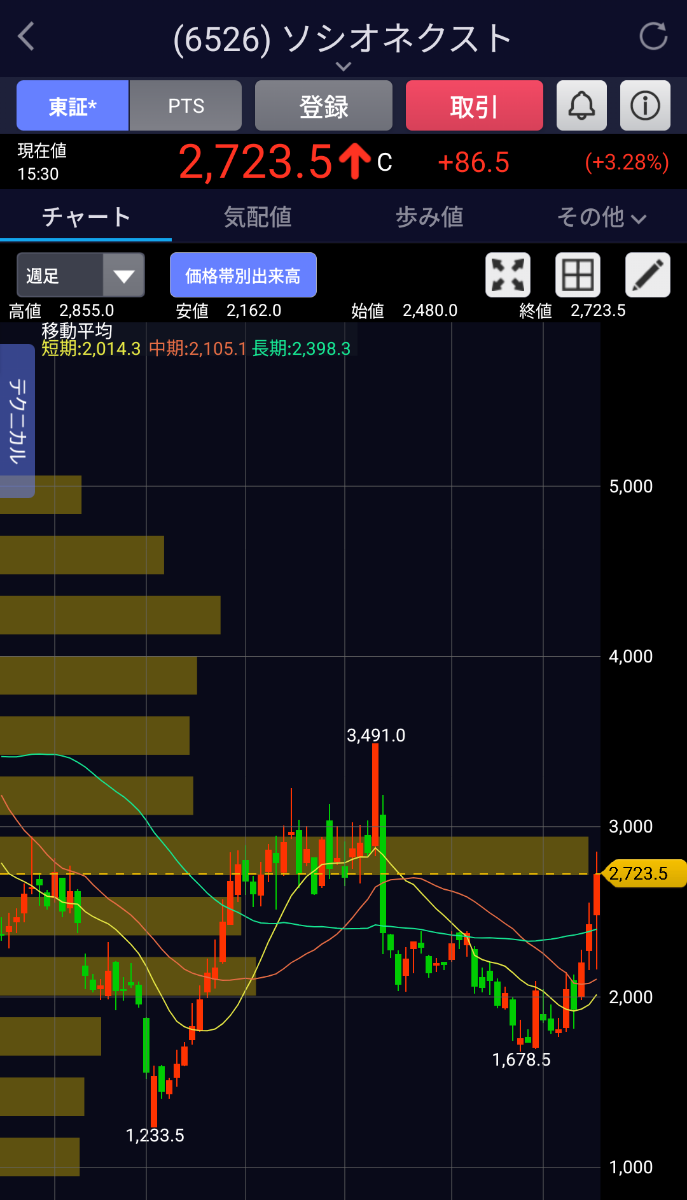Select the 東証 market toggle
This screenshot has height=1200, width=687.
73,106
